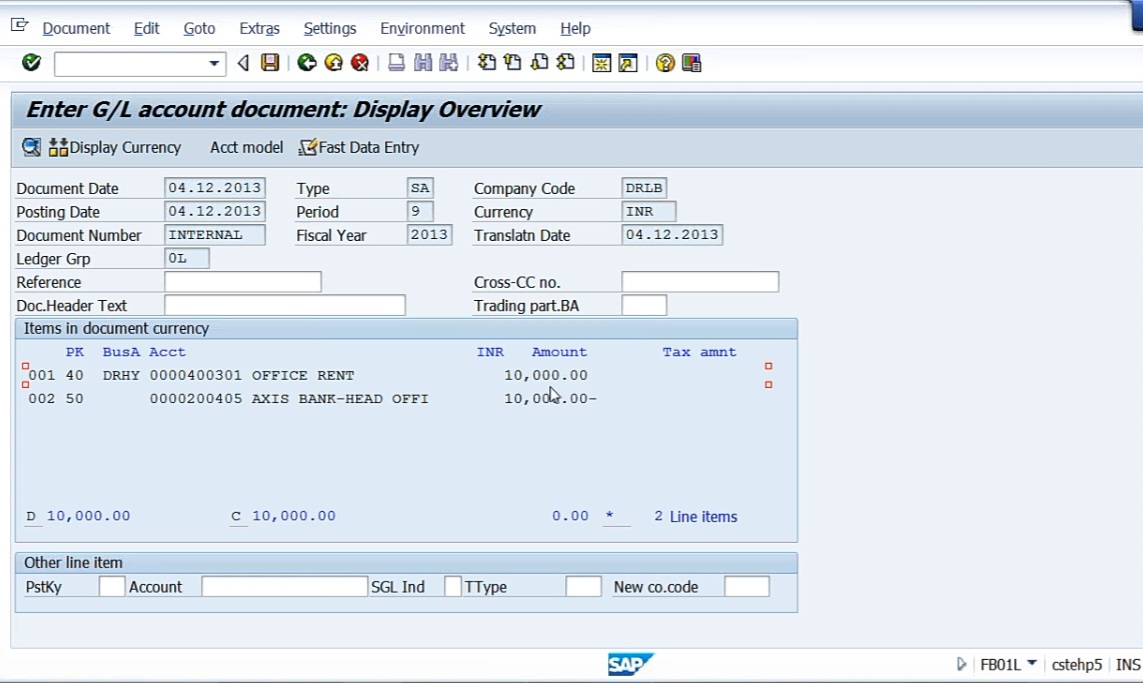Click the PstKy input field
Viewport: 1143px width, 683px height.
[112, 587]
